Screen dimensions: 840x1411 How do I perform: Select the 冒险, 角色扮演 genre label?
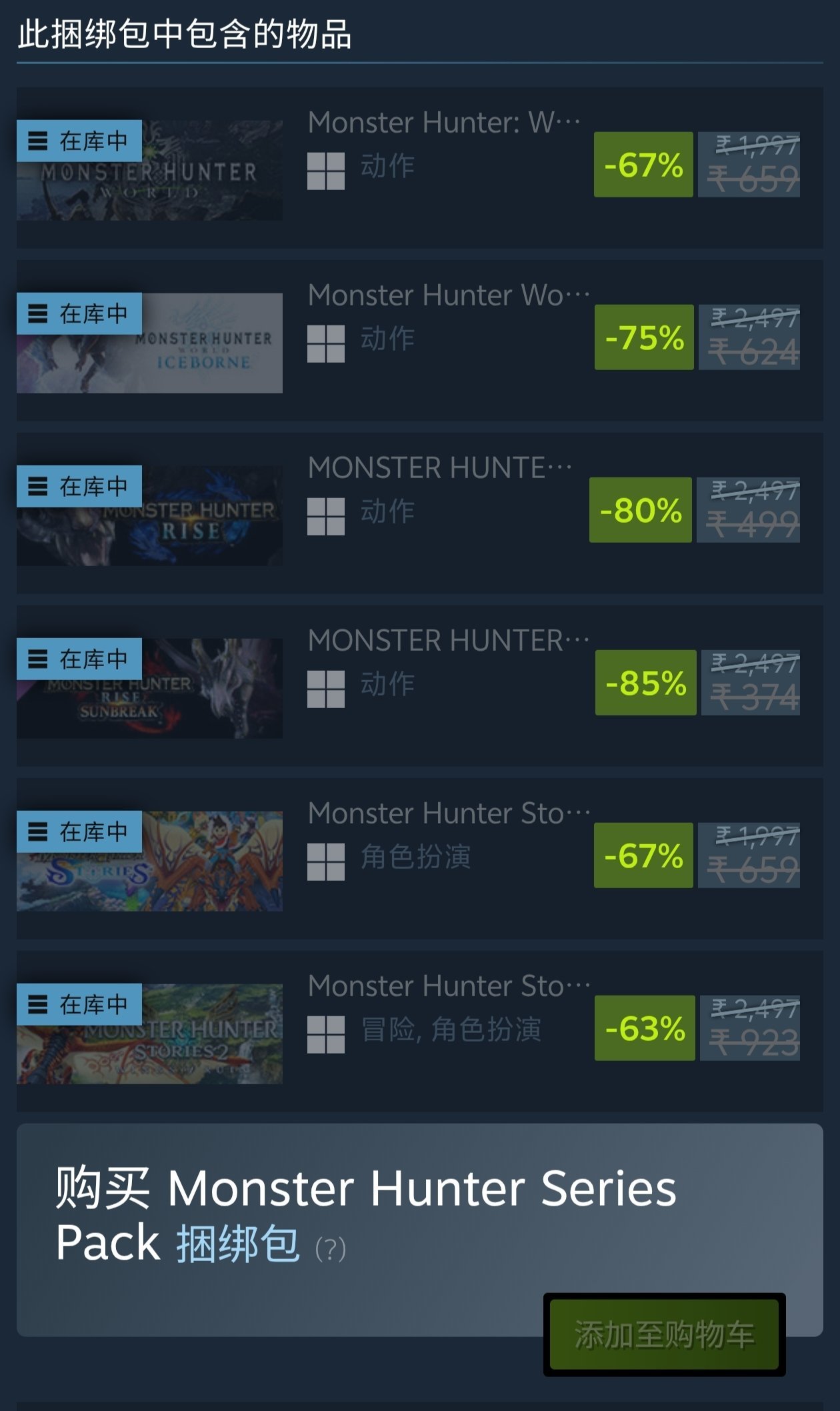pos(451,1030)
